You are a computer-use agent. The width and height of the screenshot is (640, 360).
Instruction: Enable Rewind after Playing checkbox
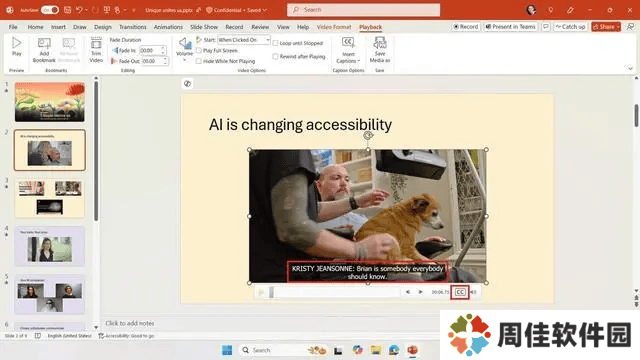(x=276, y=56)
